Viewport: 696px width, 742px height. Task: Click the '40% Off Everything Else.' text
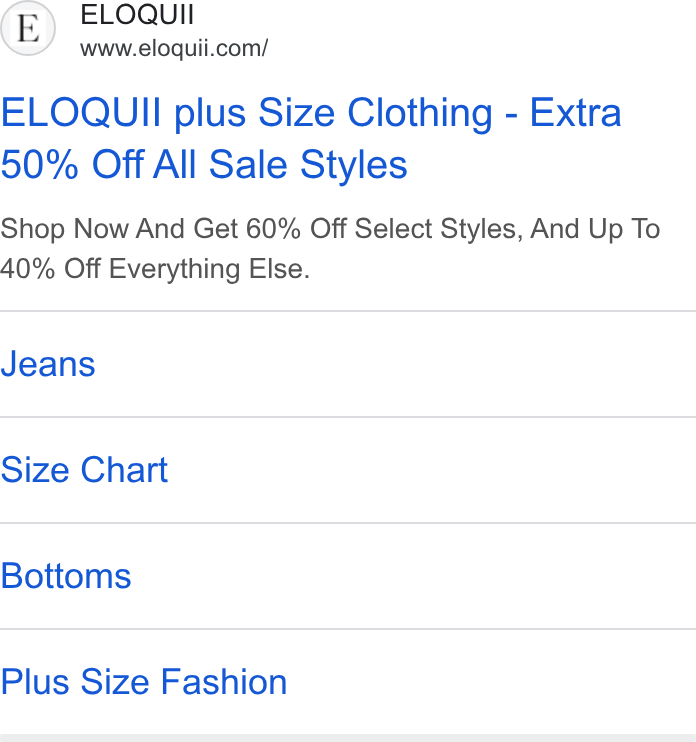click(x=155, y=269)
